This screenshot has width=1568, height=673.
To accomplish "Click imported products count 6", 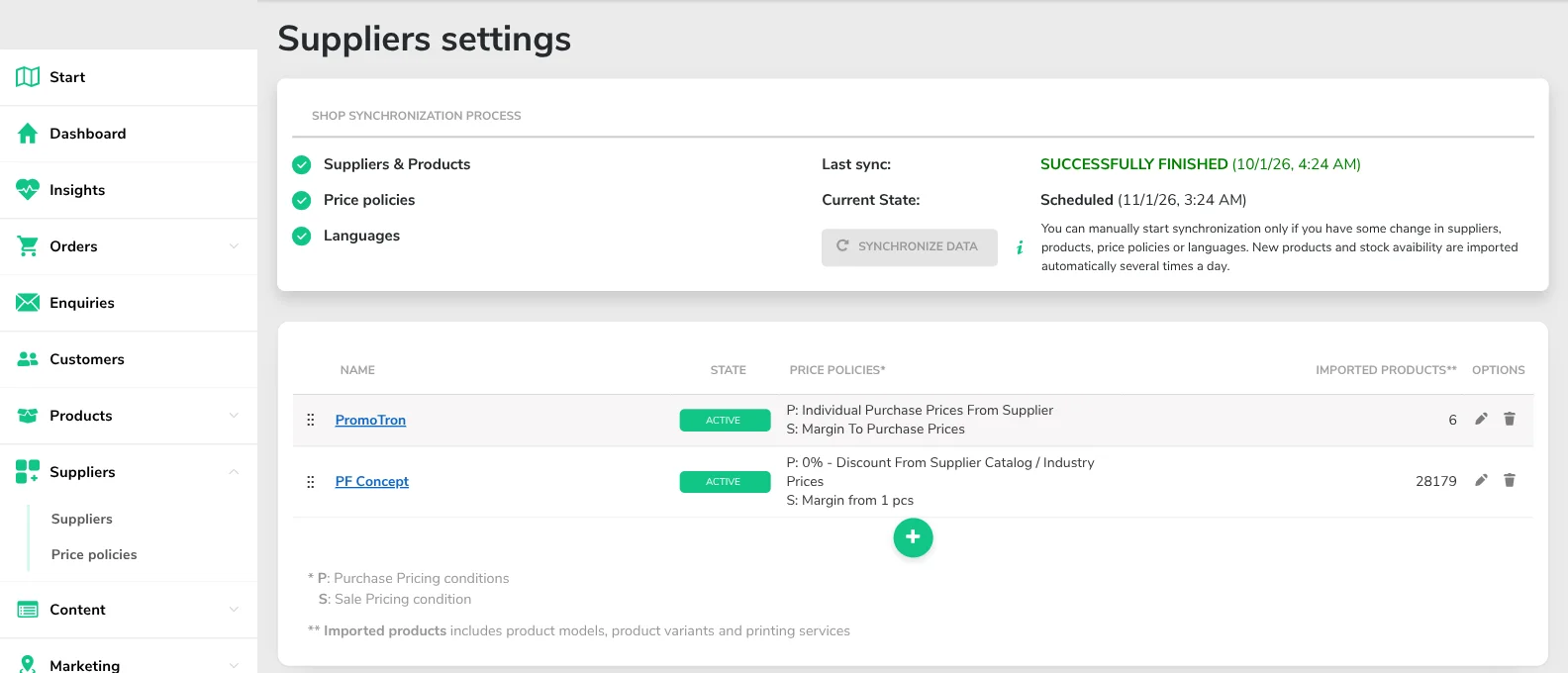I will [1452, 420].
